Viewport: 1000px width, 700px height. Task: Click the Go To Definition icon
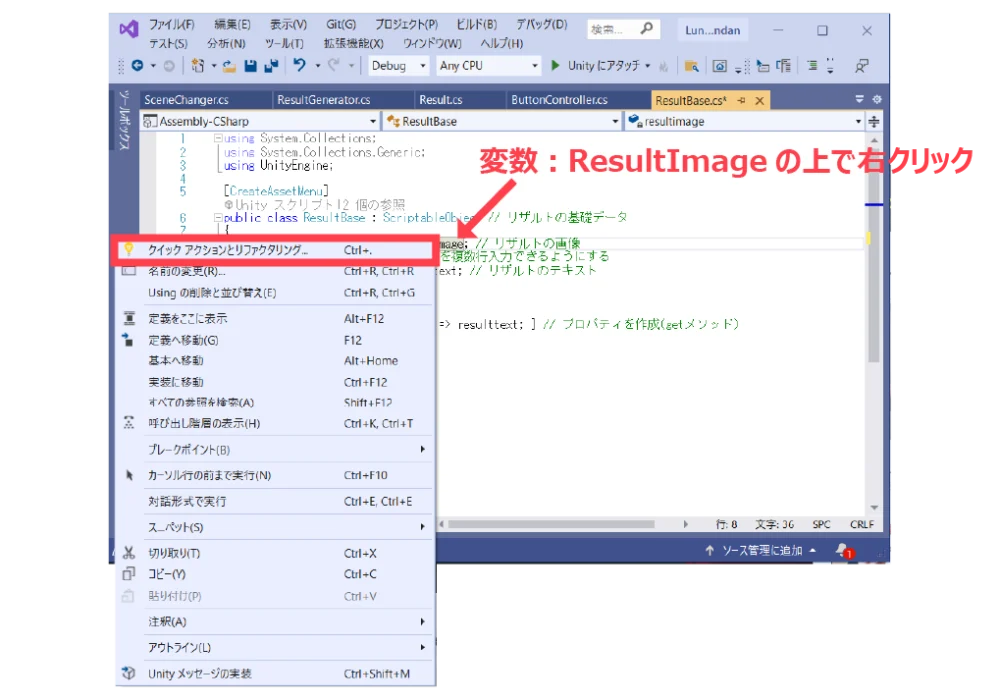(x=128, y=340)
